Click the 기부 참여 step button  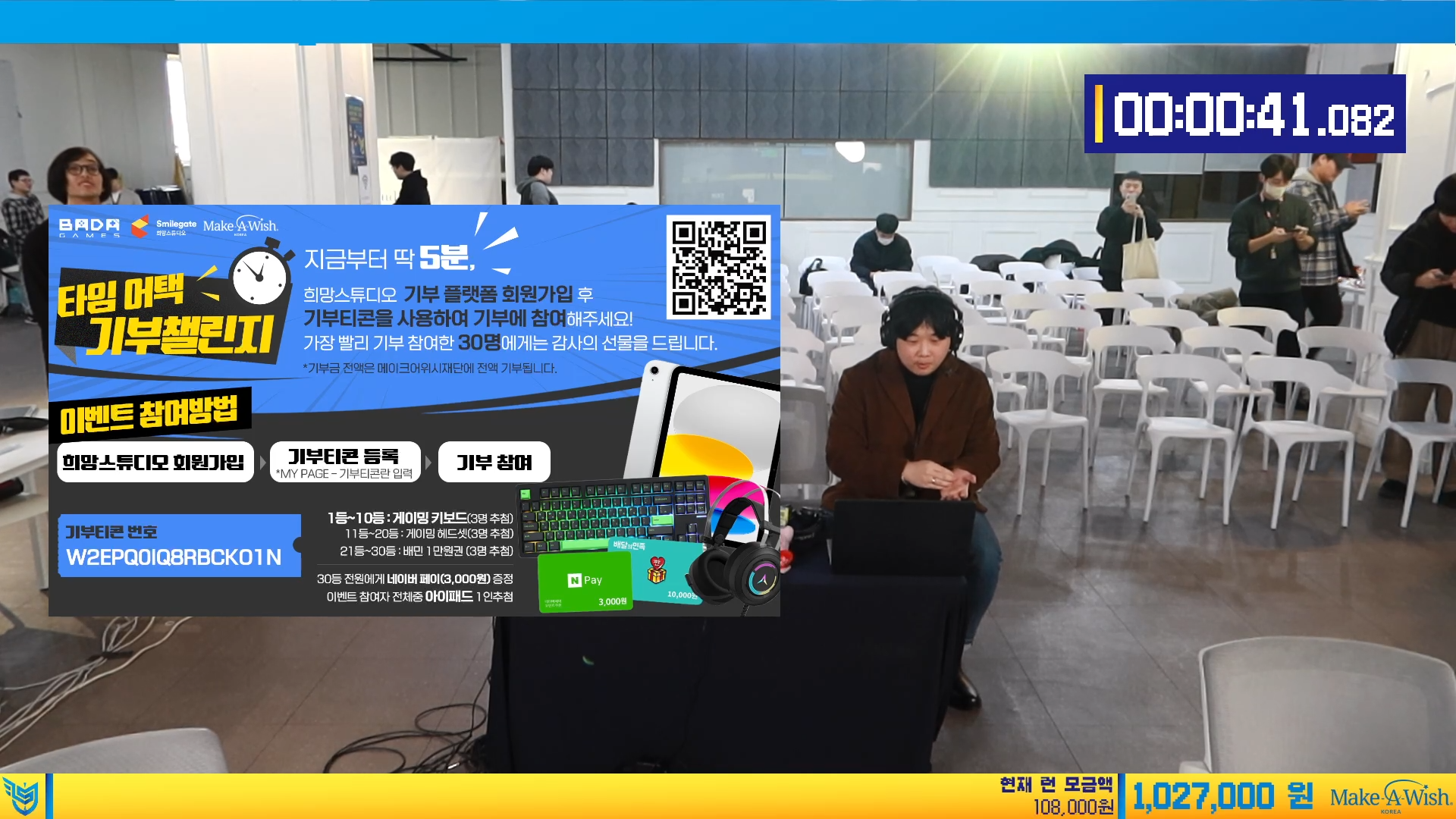[494, 462]
